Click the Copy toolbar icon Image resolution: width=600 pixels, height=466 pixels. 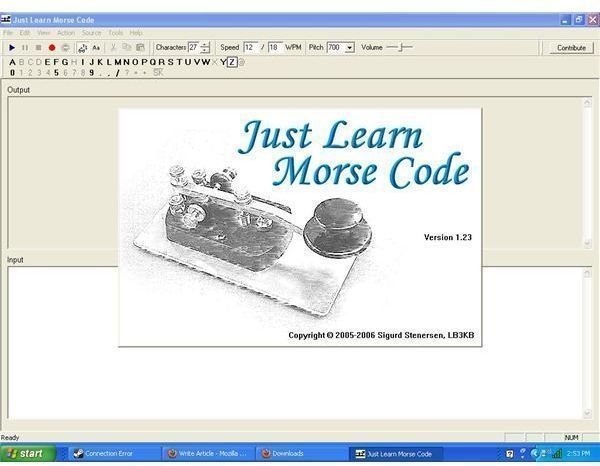click(127, 47)
